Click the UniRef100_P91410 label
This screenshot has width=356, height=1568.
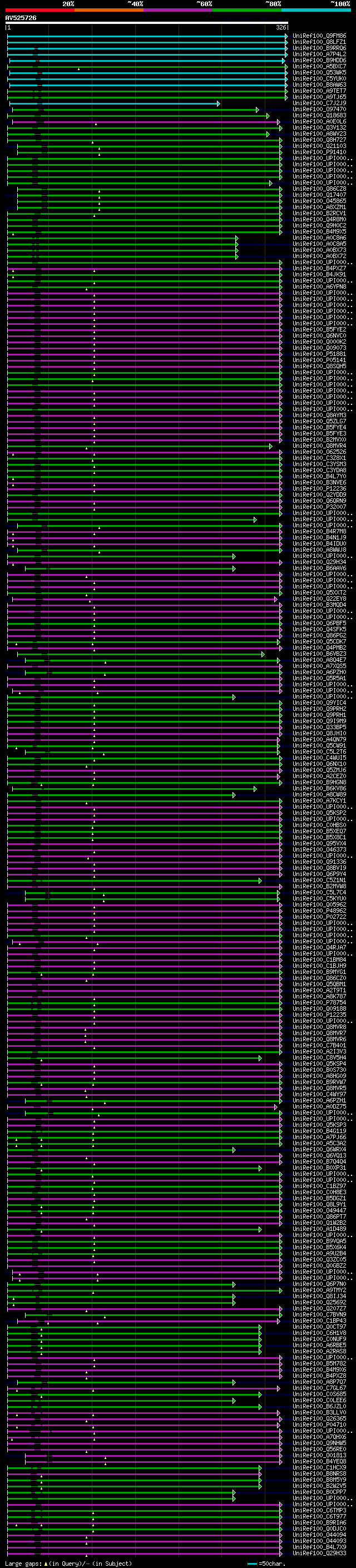[x=319, y=152]
